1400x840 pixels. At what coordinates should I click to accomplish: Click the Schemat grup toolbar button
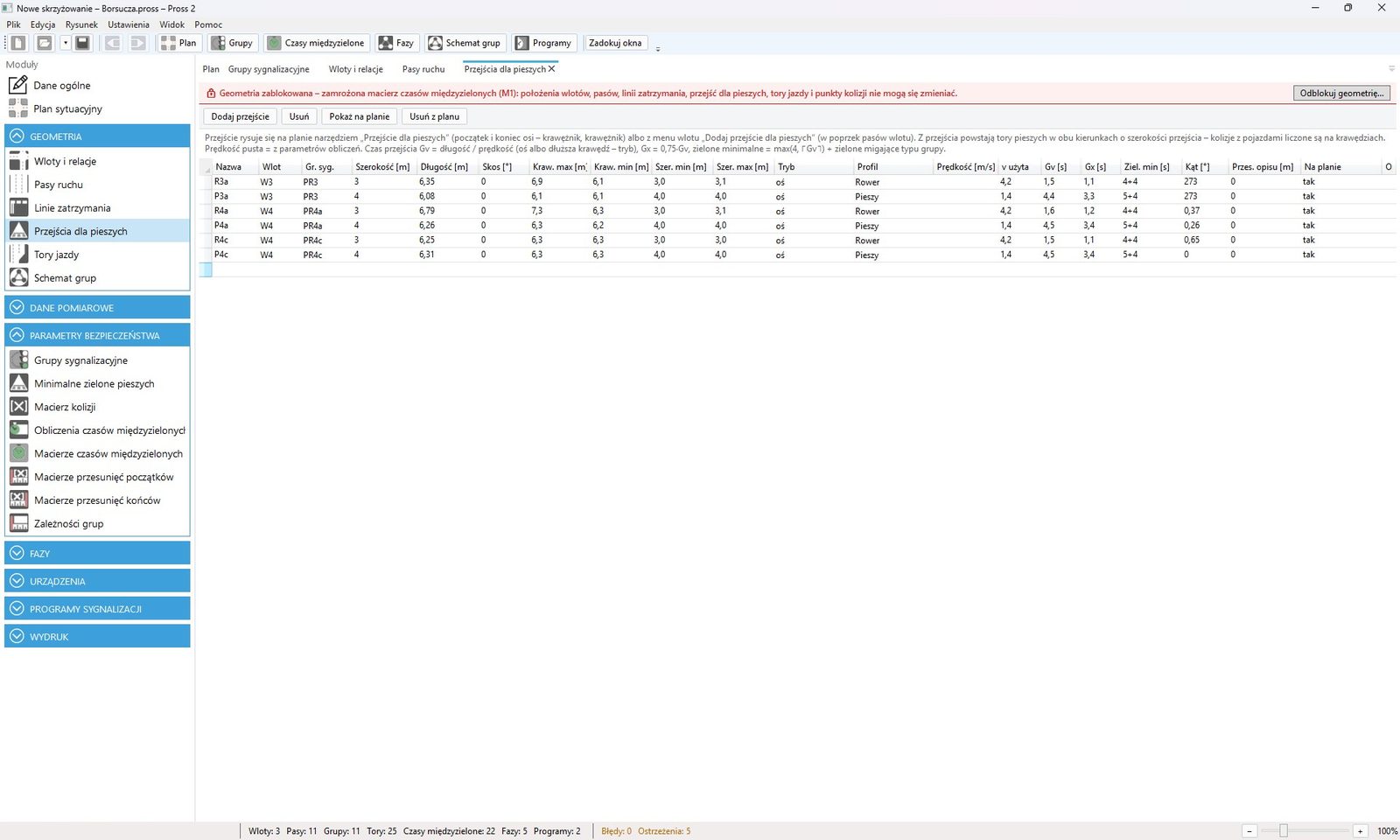[x=465, y=43]
